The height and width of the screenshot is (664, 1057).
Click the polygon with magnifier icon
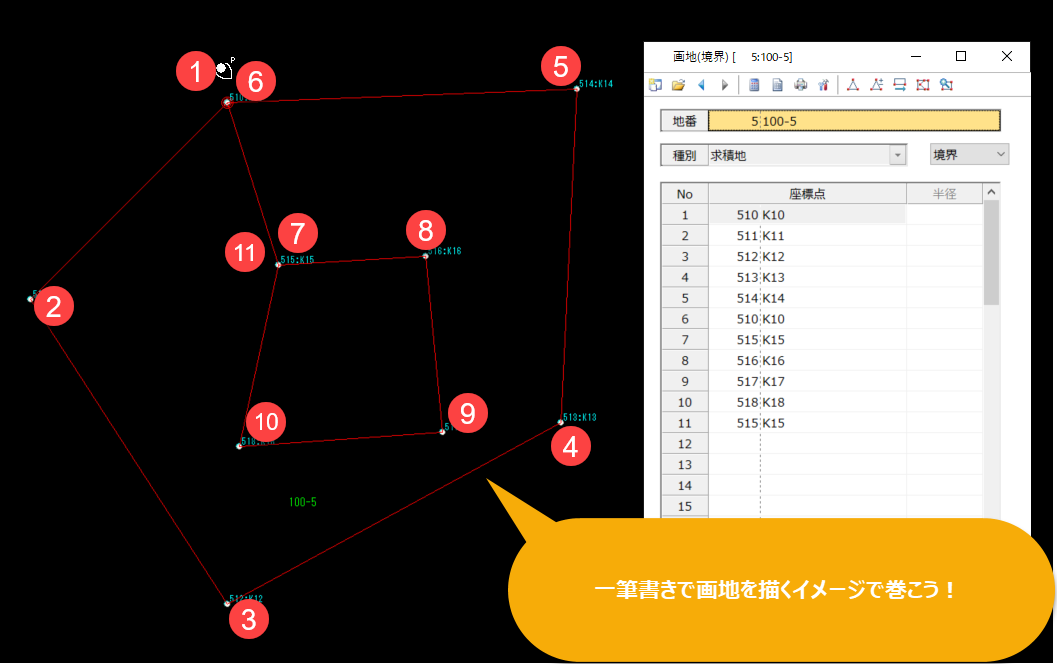[946, 85]
